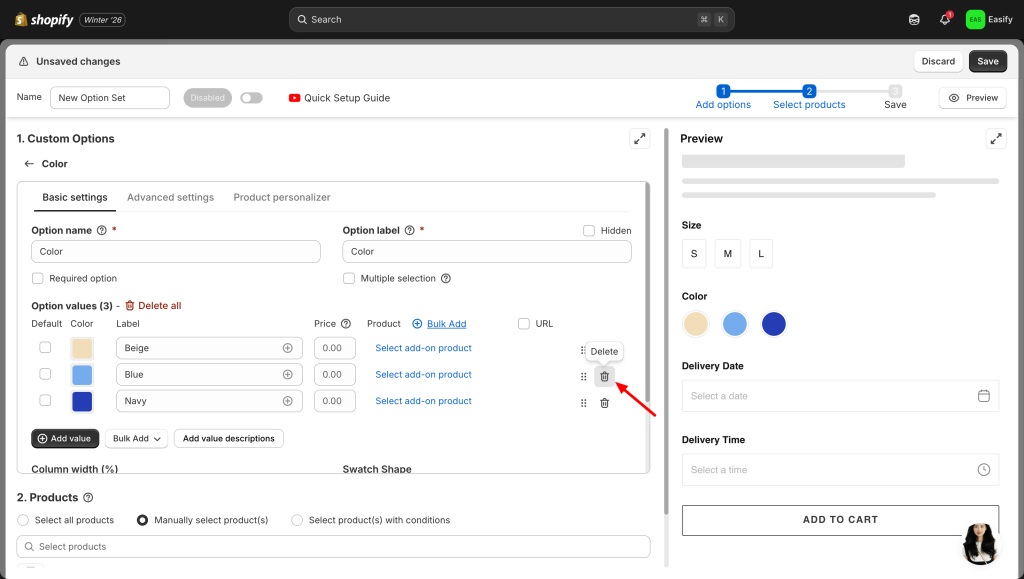Expand the Preview panel to fullscreen

tap(995, 139)
